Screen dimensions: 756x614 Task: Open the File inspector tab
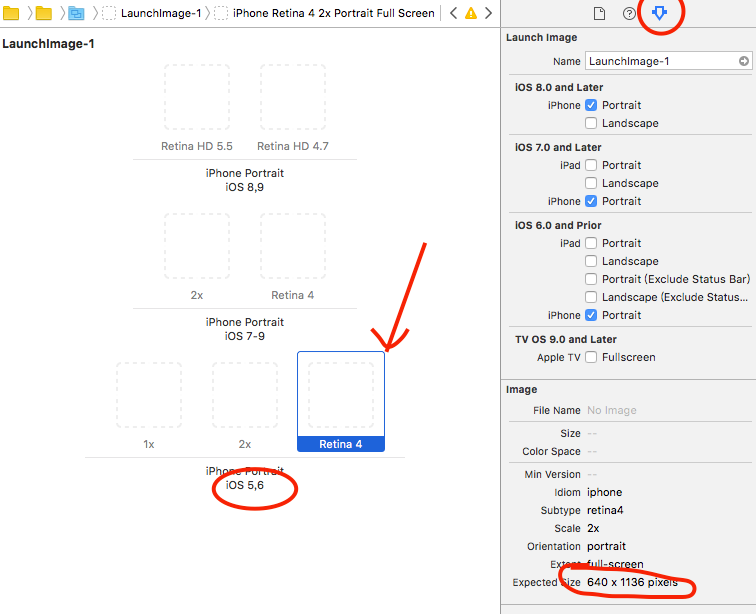click(x=599, y=13)
